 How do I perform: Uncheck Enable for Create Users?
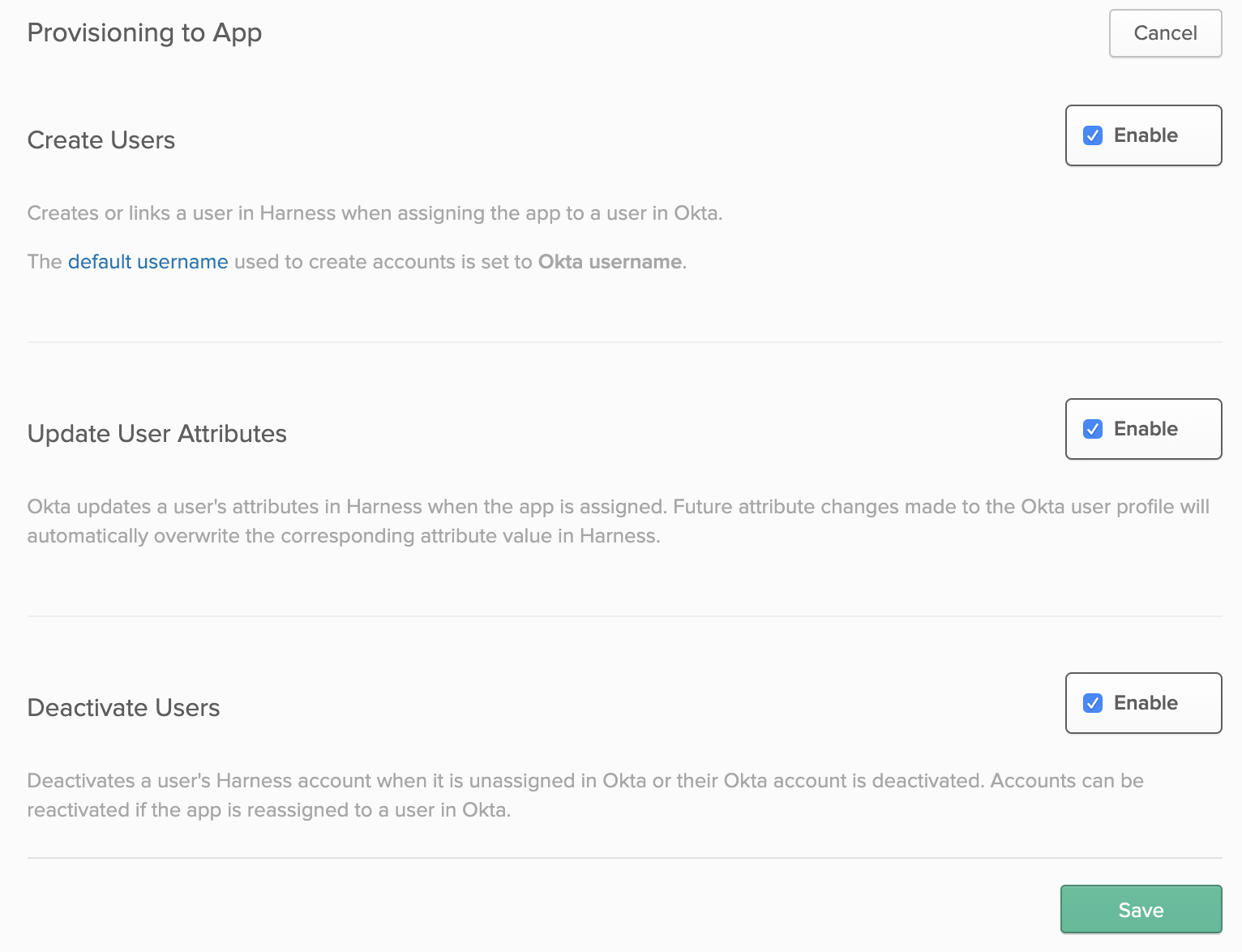click(x=1093, y=135)
